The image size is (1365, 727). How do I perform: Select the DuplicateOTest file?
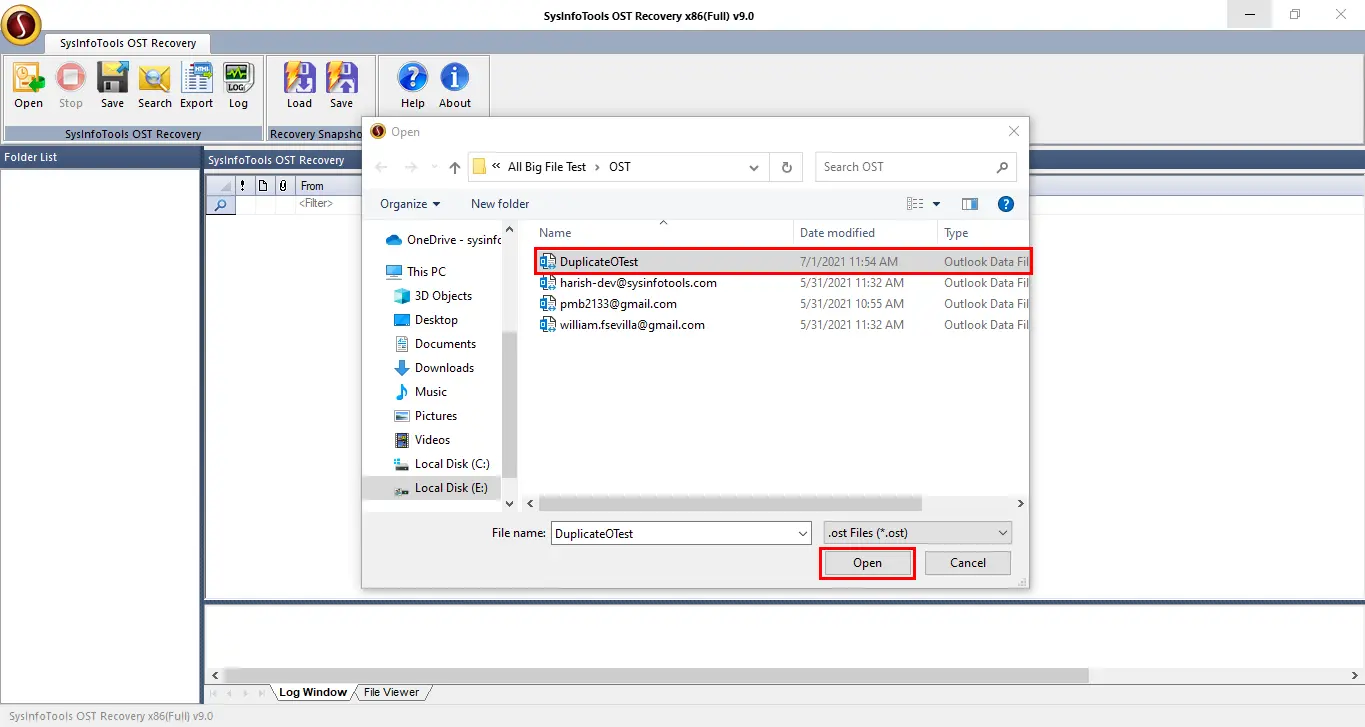pyautogui.click(x=783, y=262)
